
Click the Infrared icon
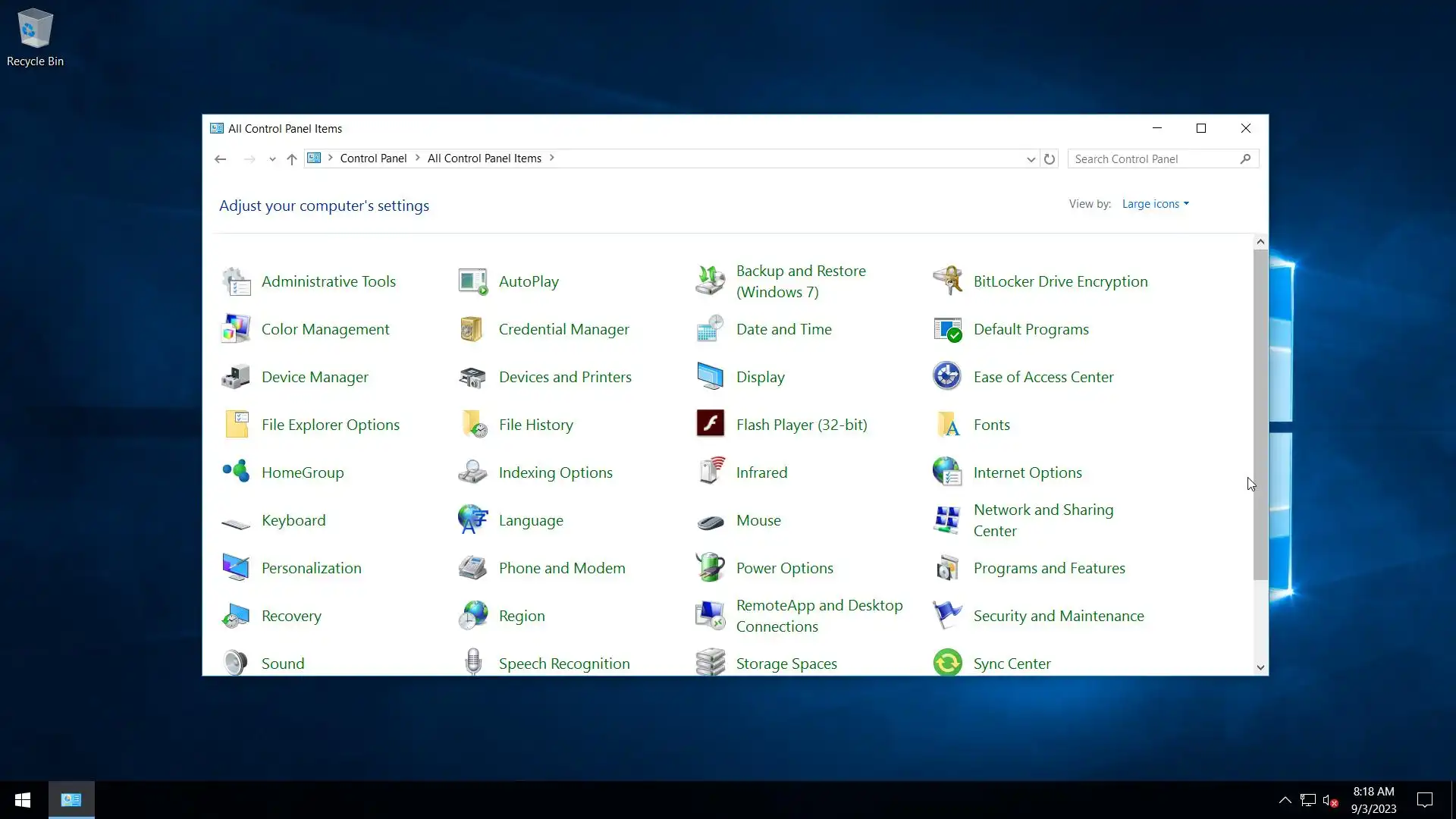click(711, 472)
